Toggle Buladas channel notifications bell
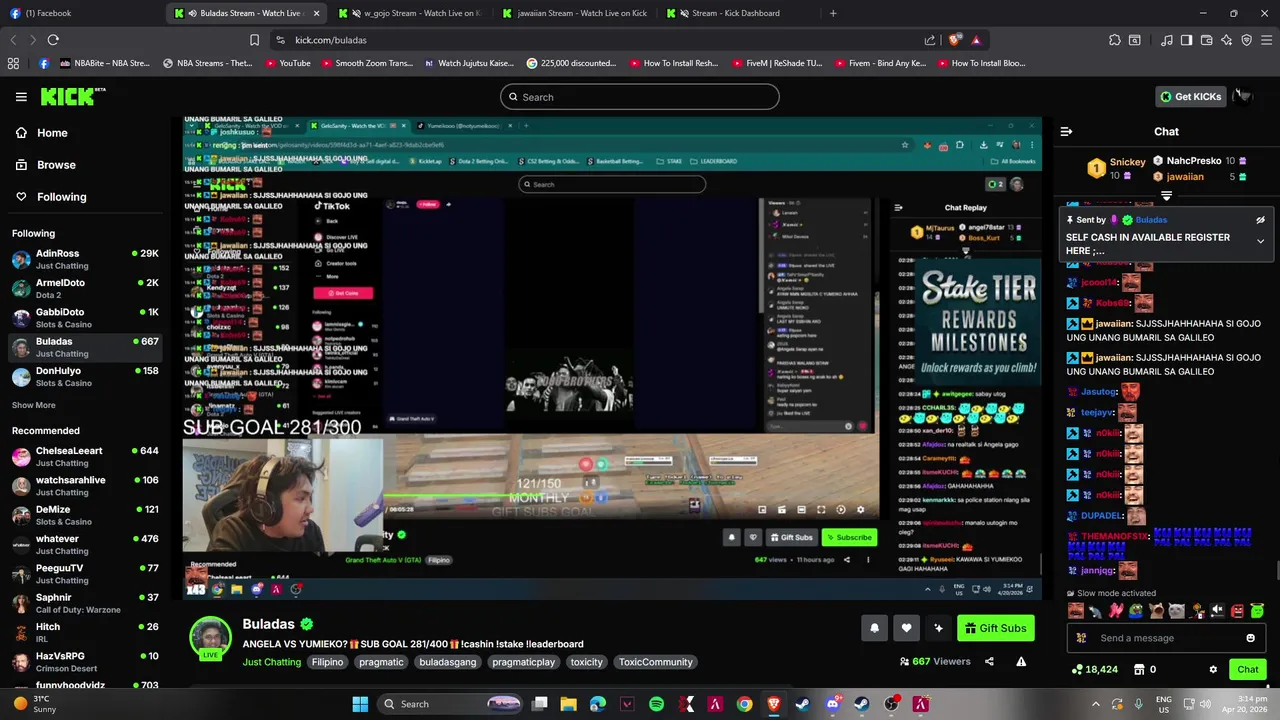 874,628
